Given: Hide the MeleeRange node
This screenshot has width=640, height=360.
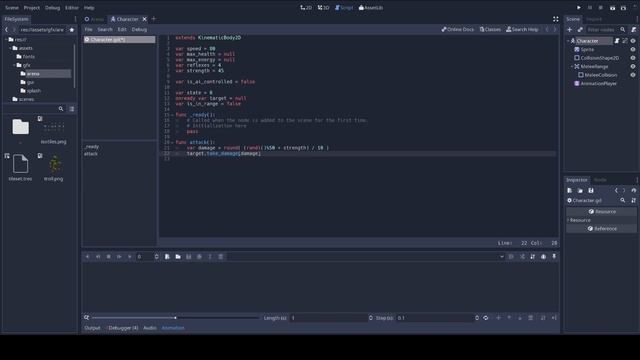Looking at the screenshot, I should tap(633, 67).
